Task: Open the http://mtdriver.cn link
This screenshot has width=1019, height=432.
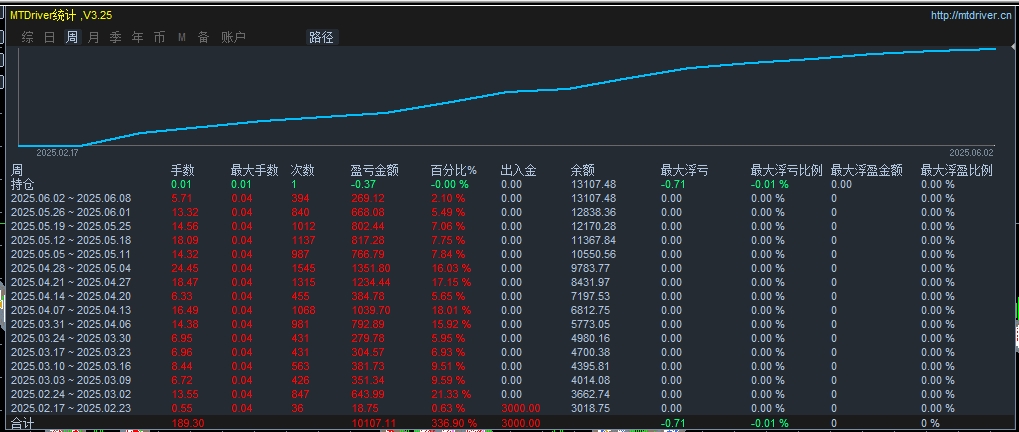Action: pos(971,16)
